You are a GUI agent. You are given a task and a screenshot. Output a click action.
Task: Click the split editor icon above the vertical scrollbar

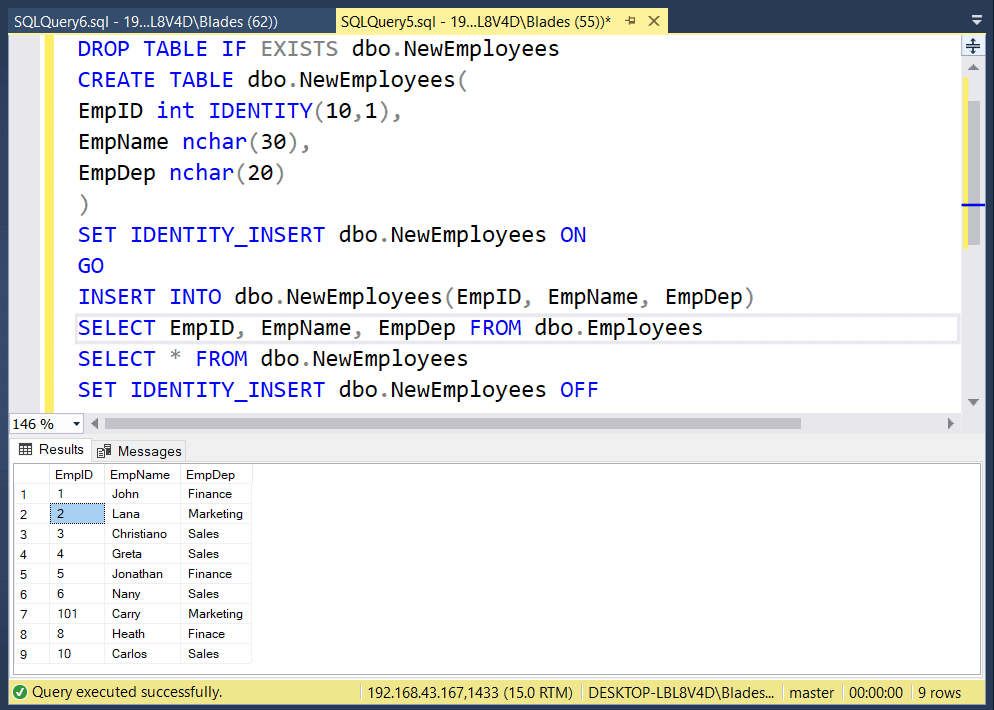pyautogui.click(x=972, y=44)
